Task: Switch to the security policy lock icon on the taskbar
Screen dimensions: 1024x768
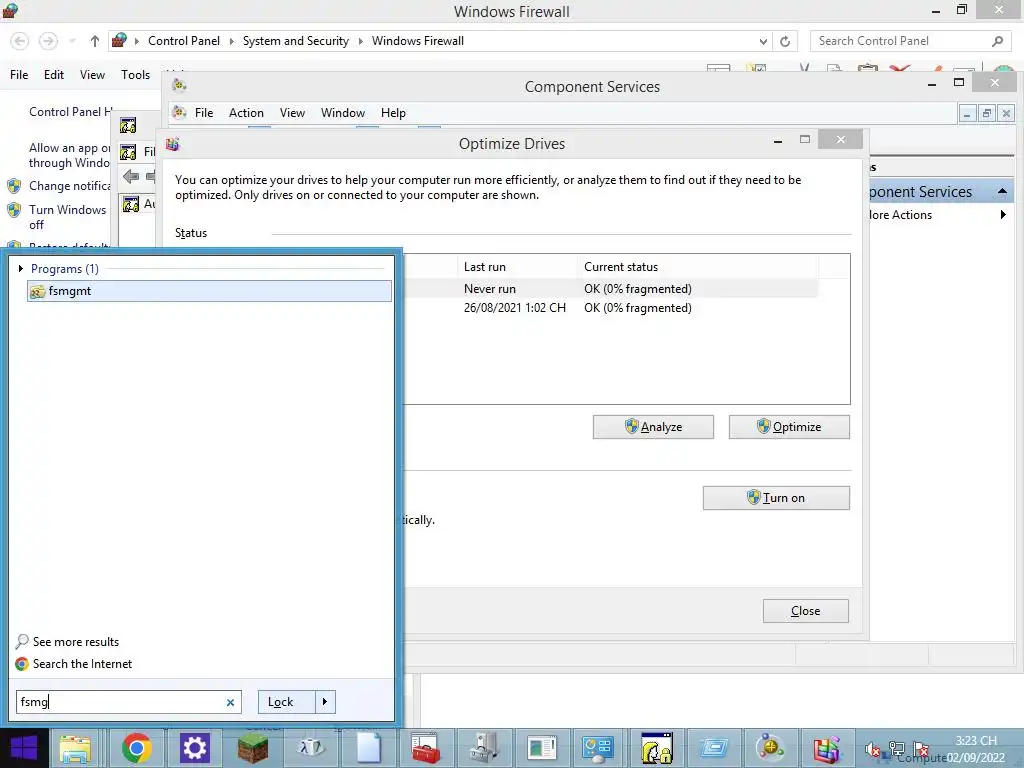Action: click(657, 748)
